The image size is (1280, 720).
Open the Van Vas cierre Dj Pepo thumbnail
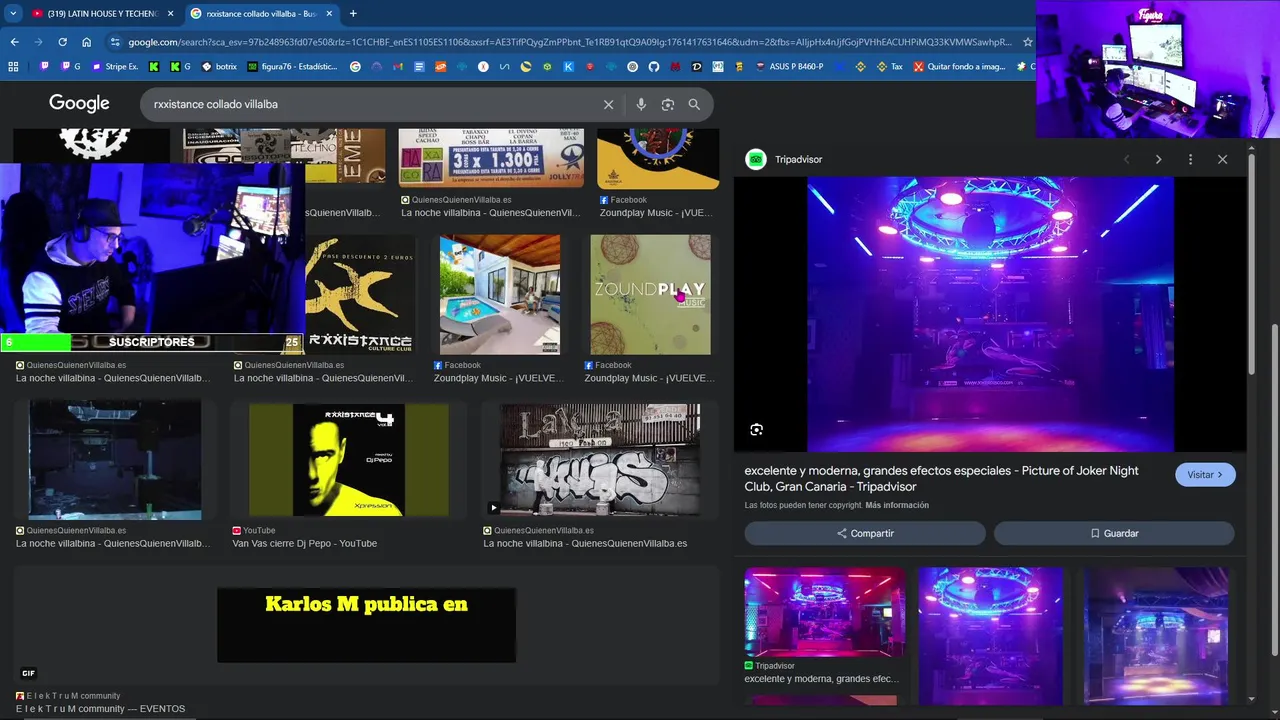[x=349, y=460]
